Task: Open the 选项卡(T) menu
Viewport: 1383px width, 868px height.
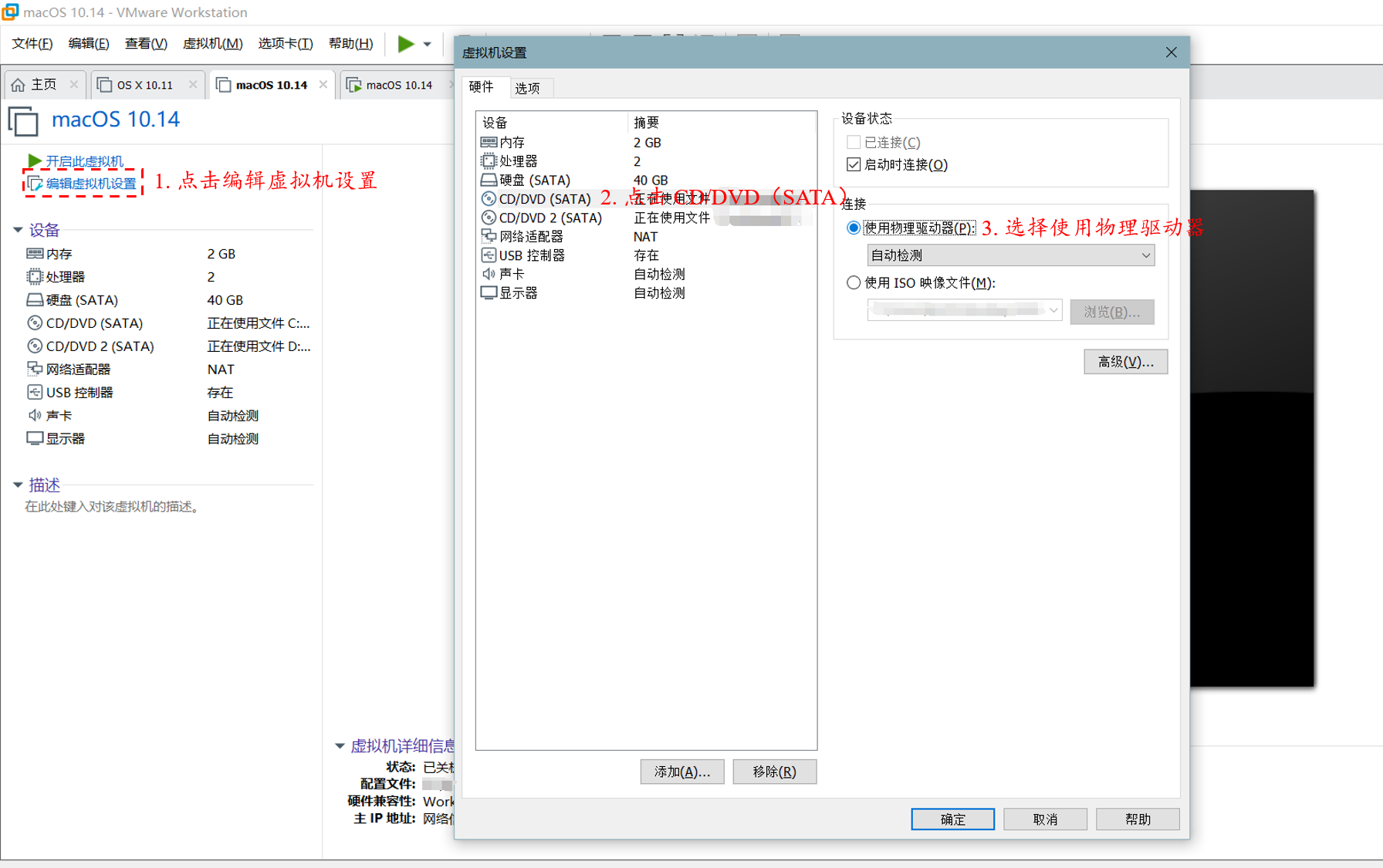Action: click(286, 44)
